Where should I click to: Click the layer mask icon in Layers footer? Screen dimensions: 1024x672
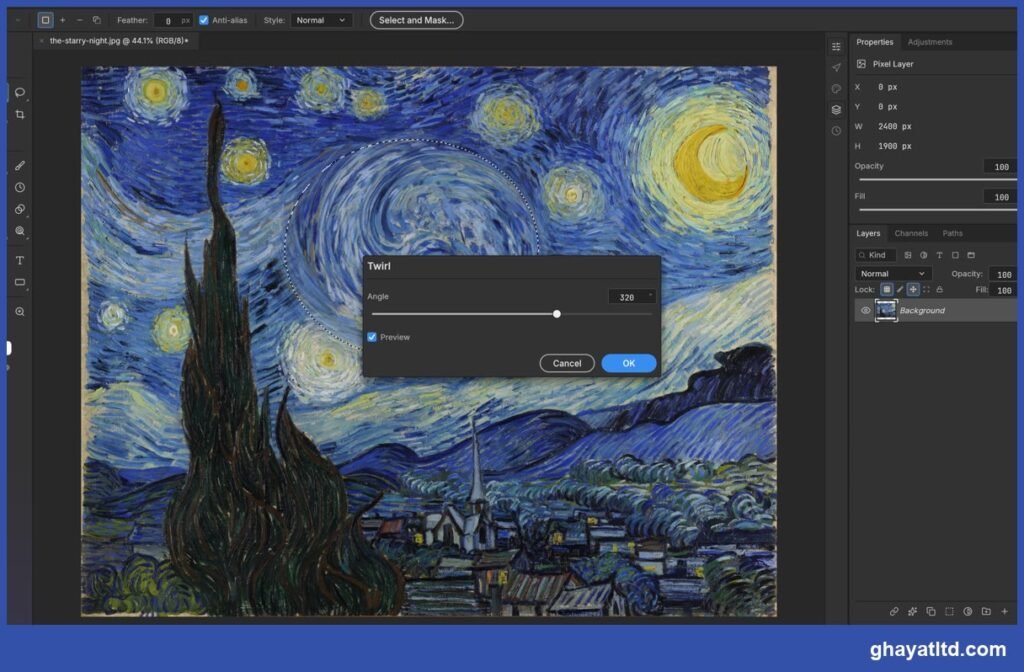point(950,611)
